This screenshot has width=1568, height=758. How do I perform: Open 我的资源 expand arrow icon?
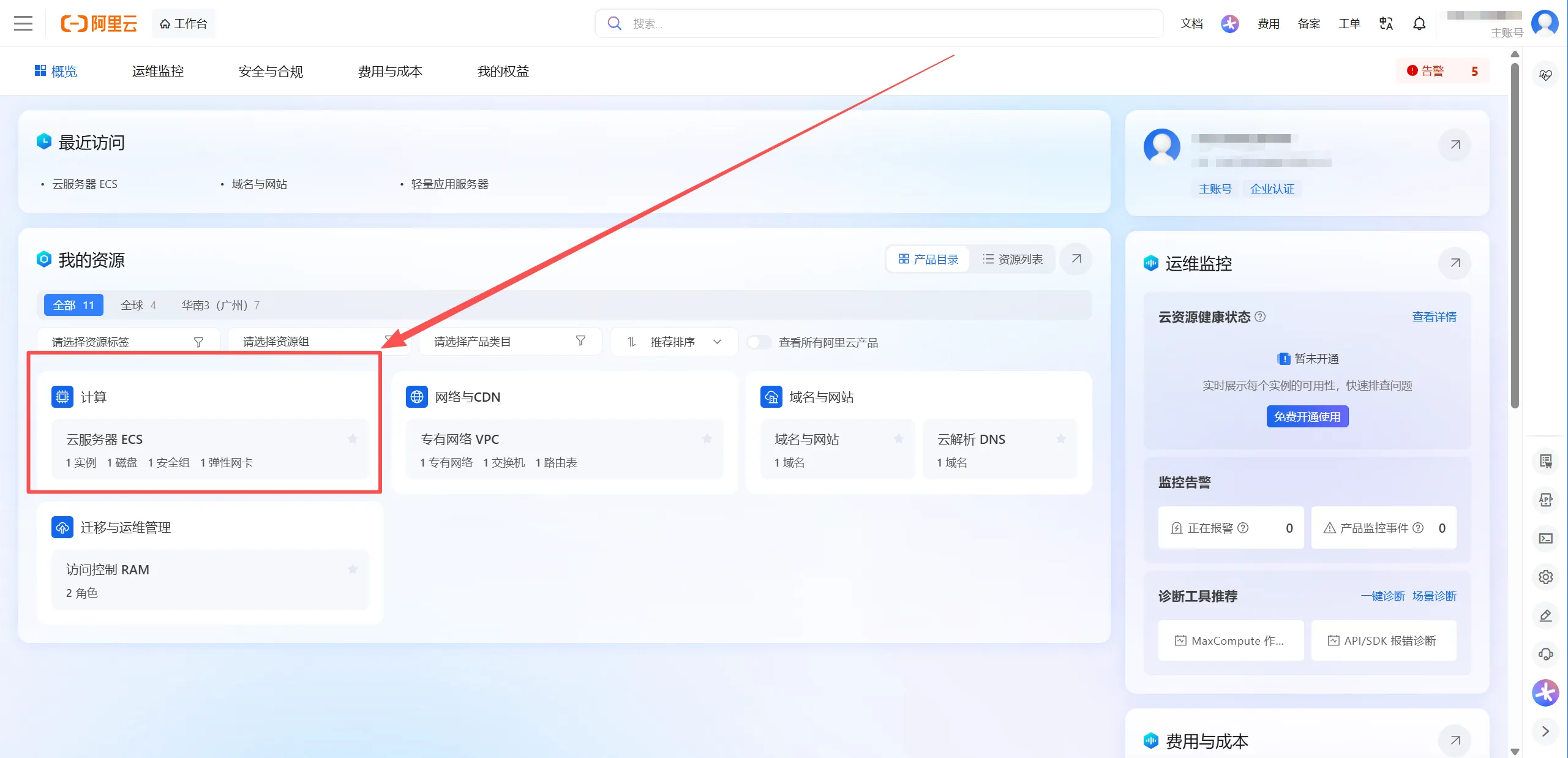pos(1076,259)
